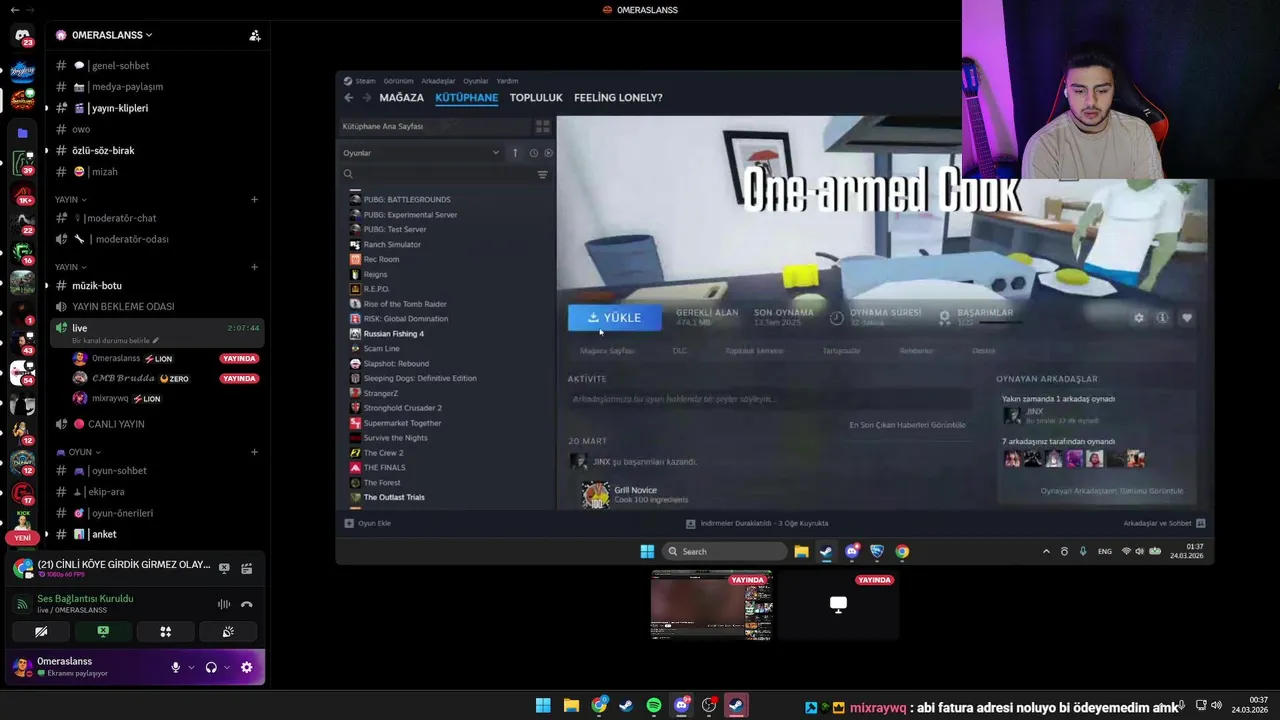Viewport: 1280px width, 720px height.
Task: Open the first YAYINDA stream thumbnail
Action: pyautogui.click(x=711, y=604)
